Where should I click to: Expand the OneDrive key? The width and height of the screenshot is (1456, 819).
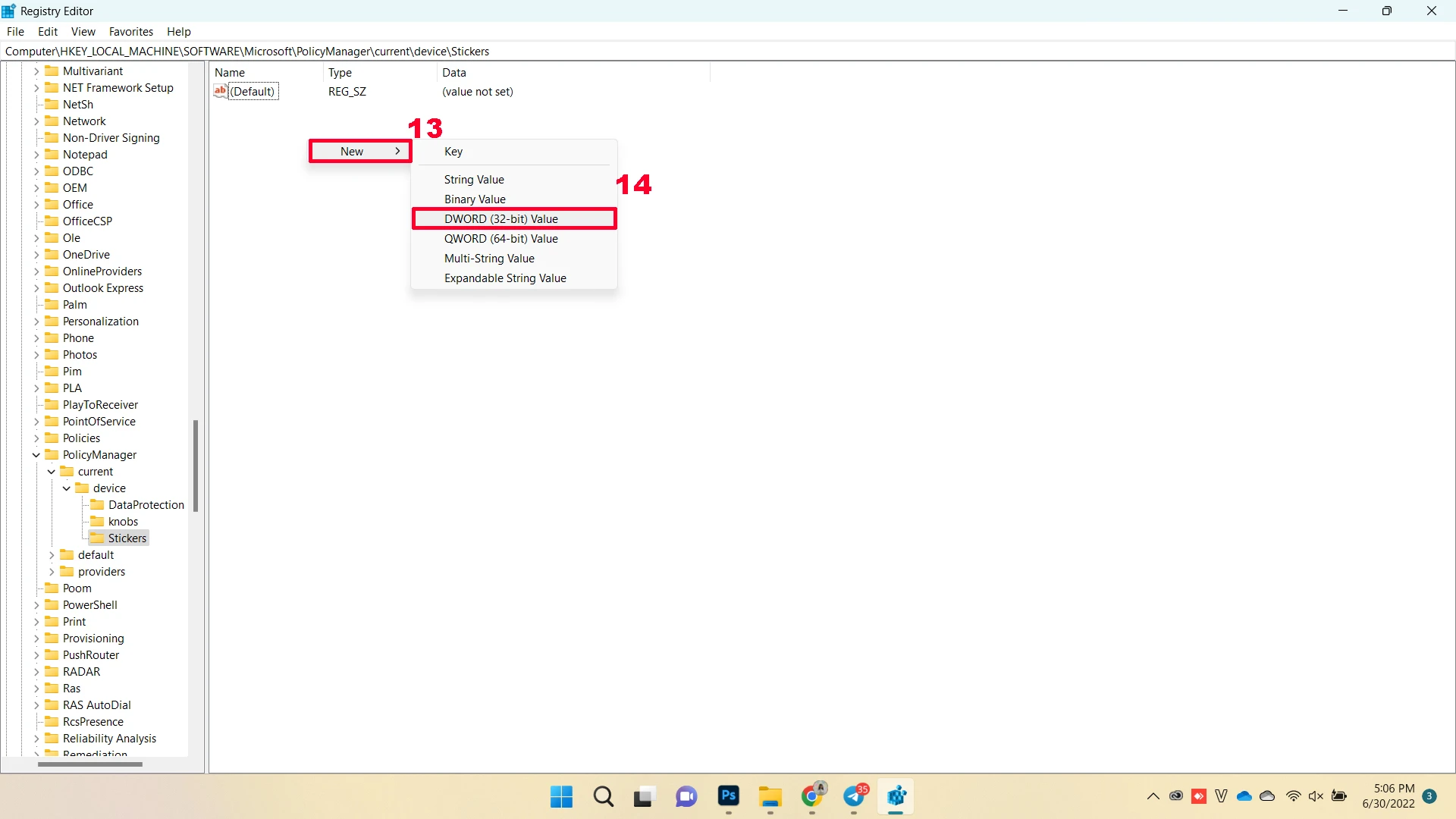coord(36,255)
